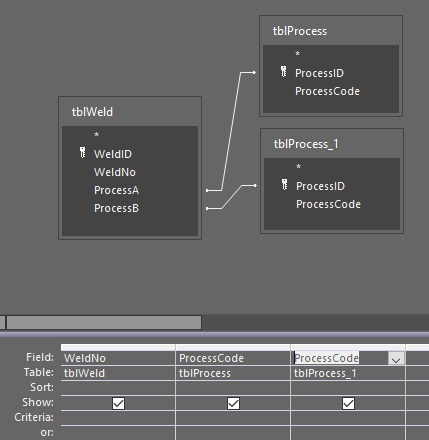Select the asterisk in tblProcess
The width and height of the screenshot is (429, 440).
(x=298, y=54)
